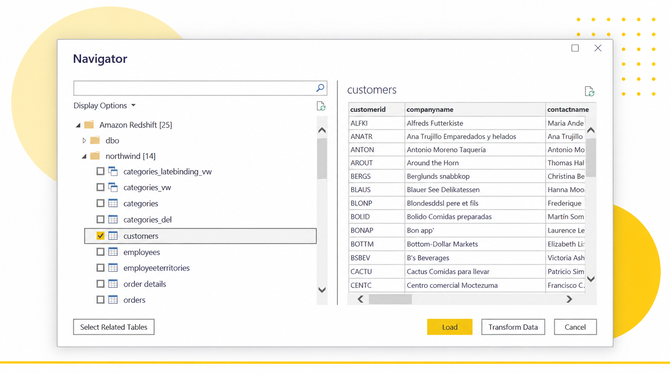Maximize the Navigator dialog
This screenshot has width=670, height=373.
[x=575, y=48]
